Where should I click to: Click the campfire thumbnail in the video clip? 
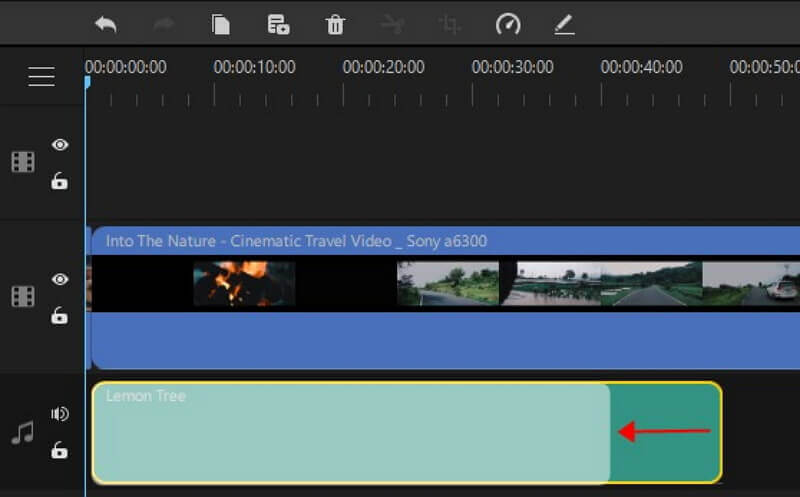point(244,284)
